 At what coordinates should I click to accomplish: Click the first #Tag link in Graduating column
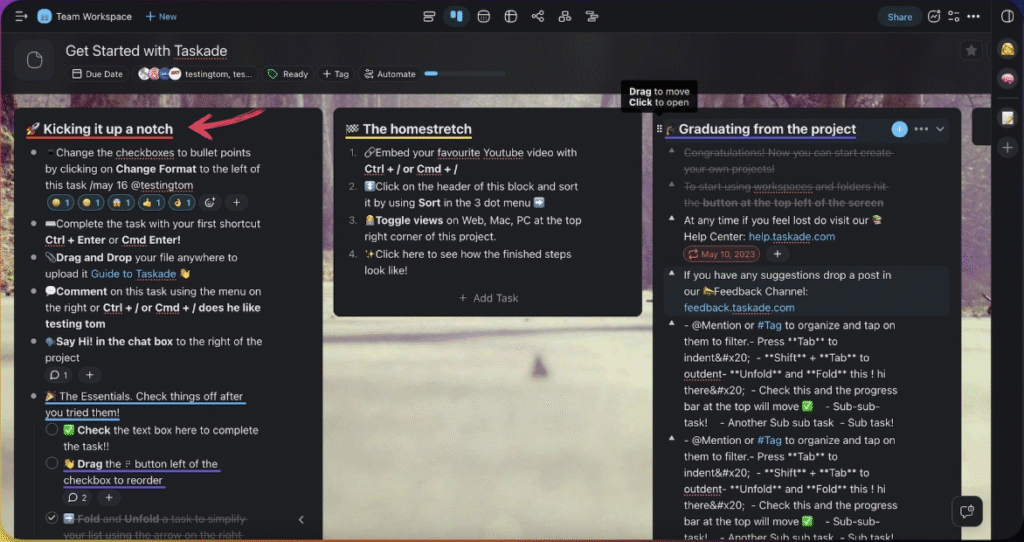[769, 325]
